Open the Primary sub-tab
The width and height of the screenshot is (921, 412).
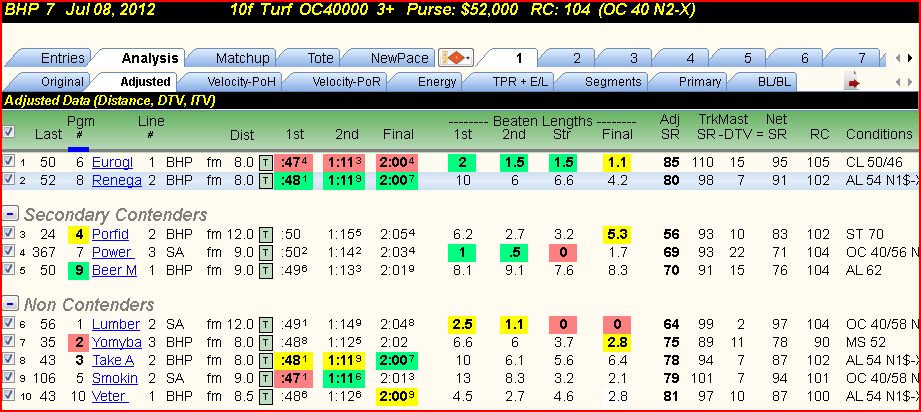click(x=690, y=82)
